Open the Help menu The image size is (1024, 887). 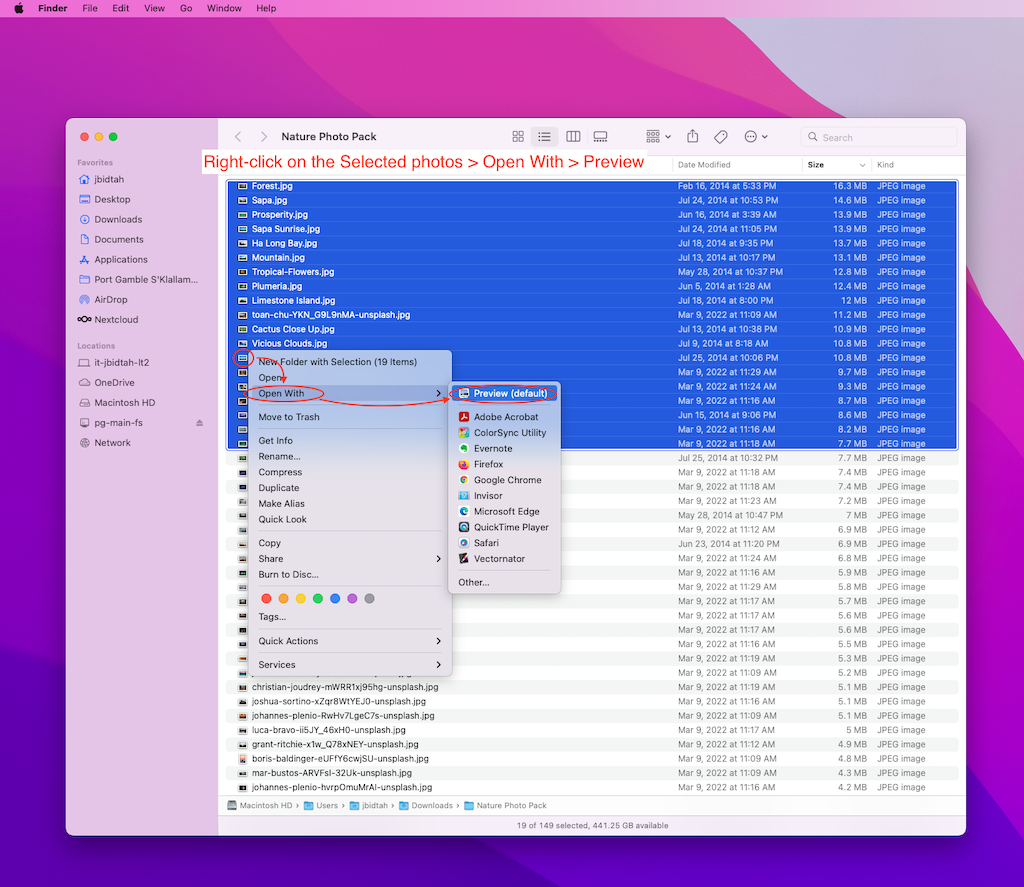pos(266,8)
